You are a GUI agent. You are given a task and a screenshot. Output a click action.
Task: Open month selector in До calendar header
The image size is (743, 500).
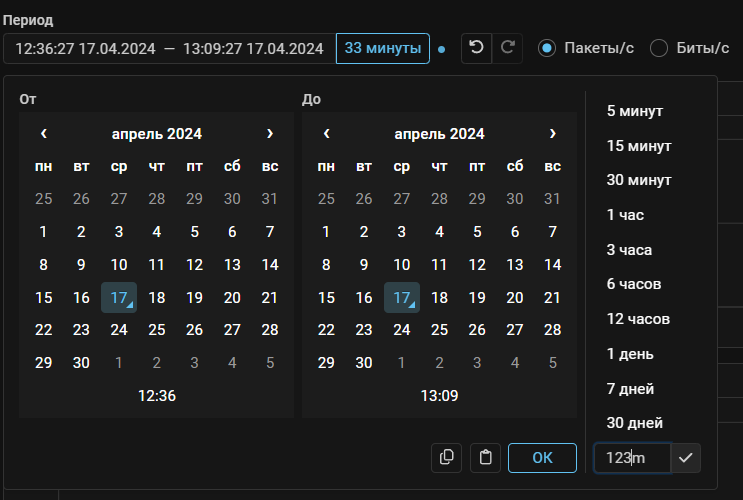click(x=439, y=134)
